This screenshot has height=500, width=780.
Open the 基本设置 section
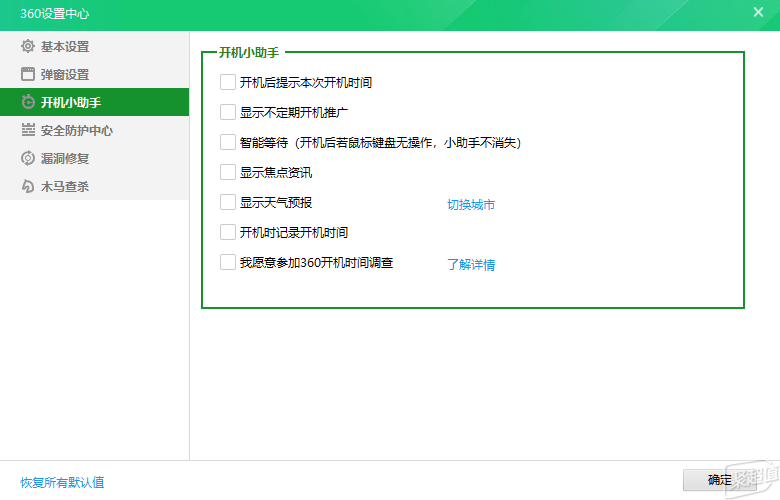click(95, 46)
